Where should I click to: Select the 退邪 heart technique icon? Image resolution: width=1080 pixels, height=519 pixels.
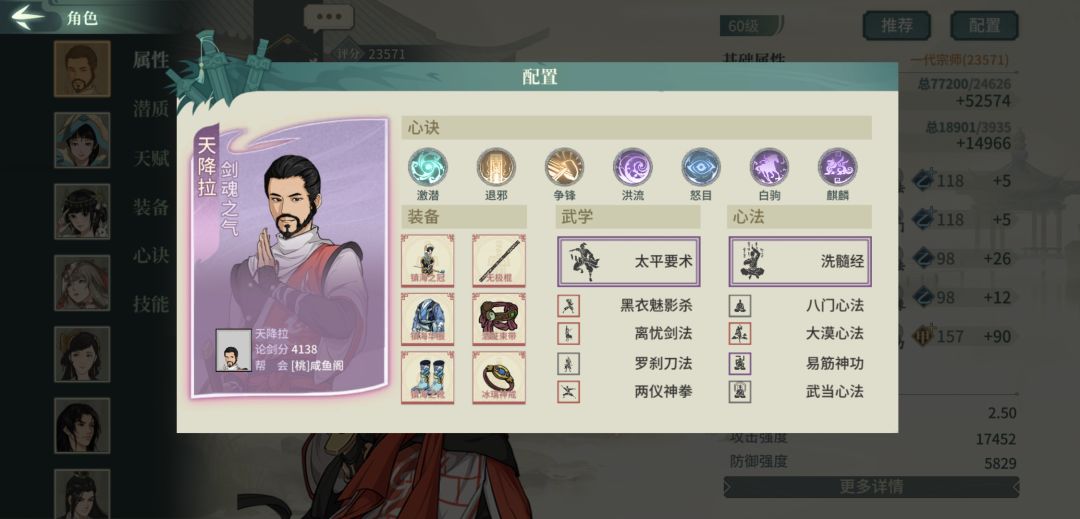pos(496,167)
